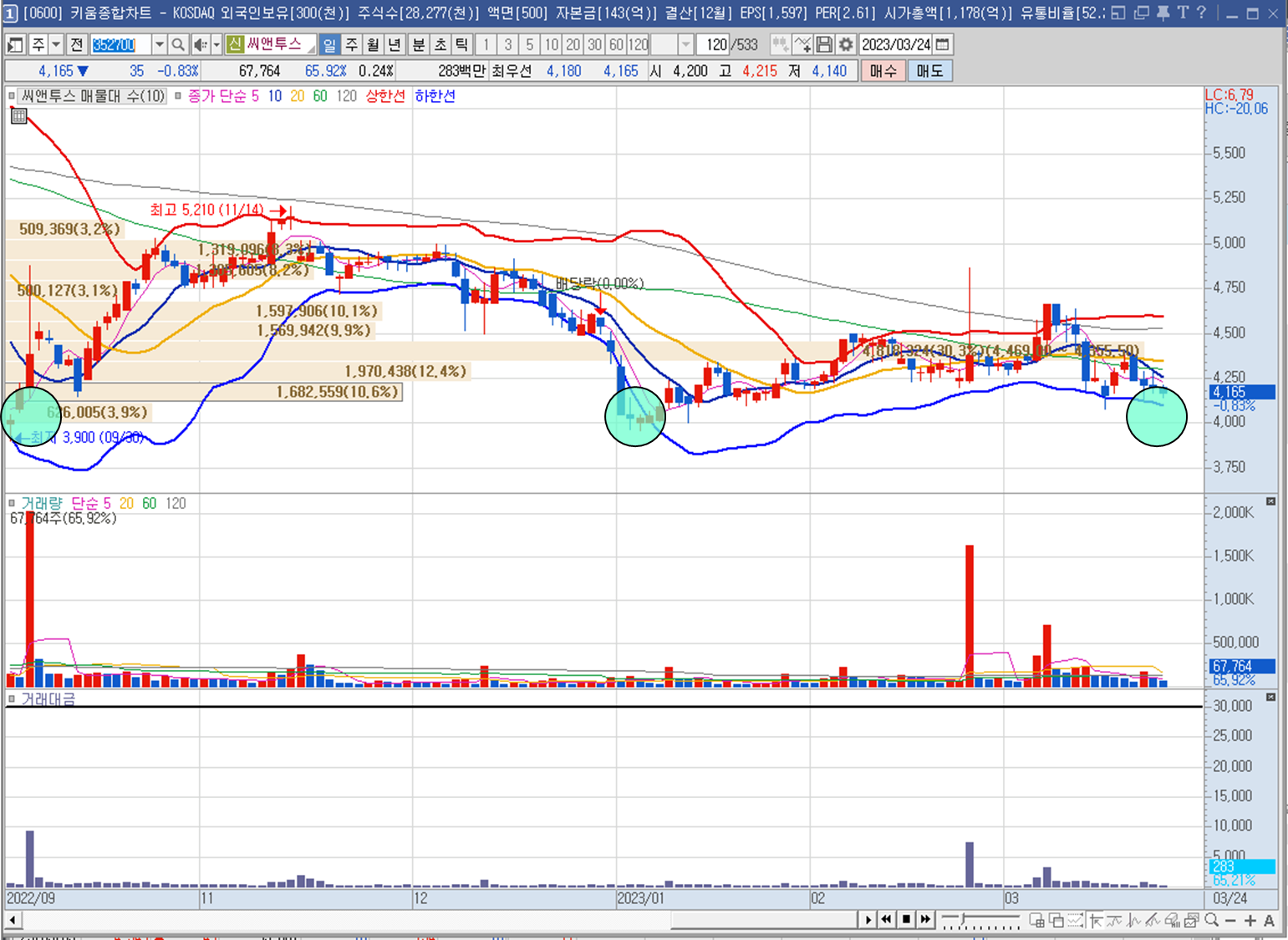Select the 틱 tick period toggle
The width and height of the screenshot is (1288, 940).
coord(461,45)
